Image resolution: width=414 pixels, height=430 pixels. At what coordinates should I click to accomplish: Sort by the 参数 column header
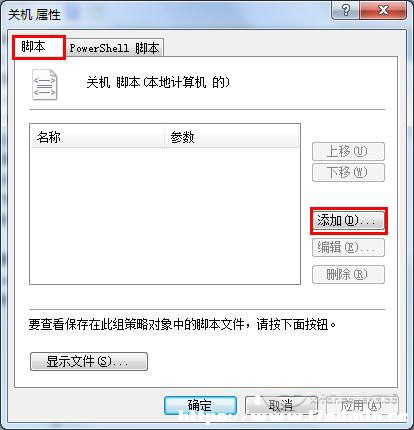[x=232, y=137]
